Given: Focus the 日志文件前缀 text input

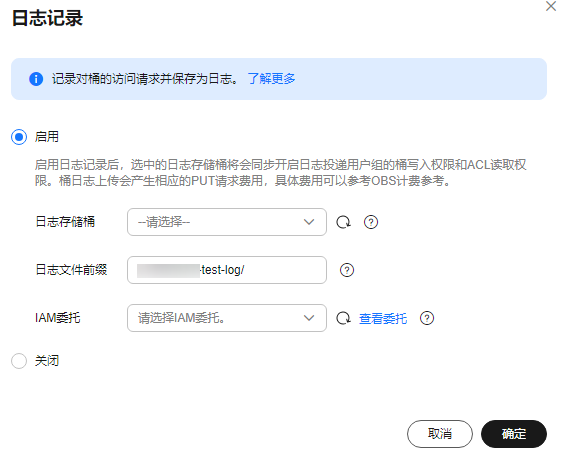Looking at the screenshot, I should coord(227,270).
